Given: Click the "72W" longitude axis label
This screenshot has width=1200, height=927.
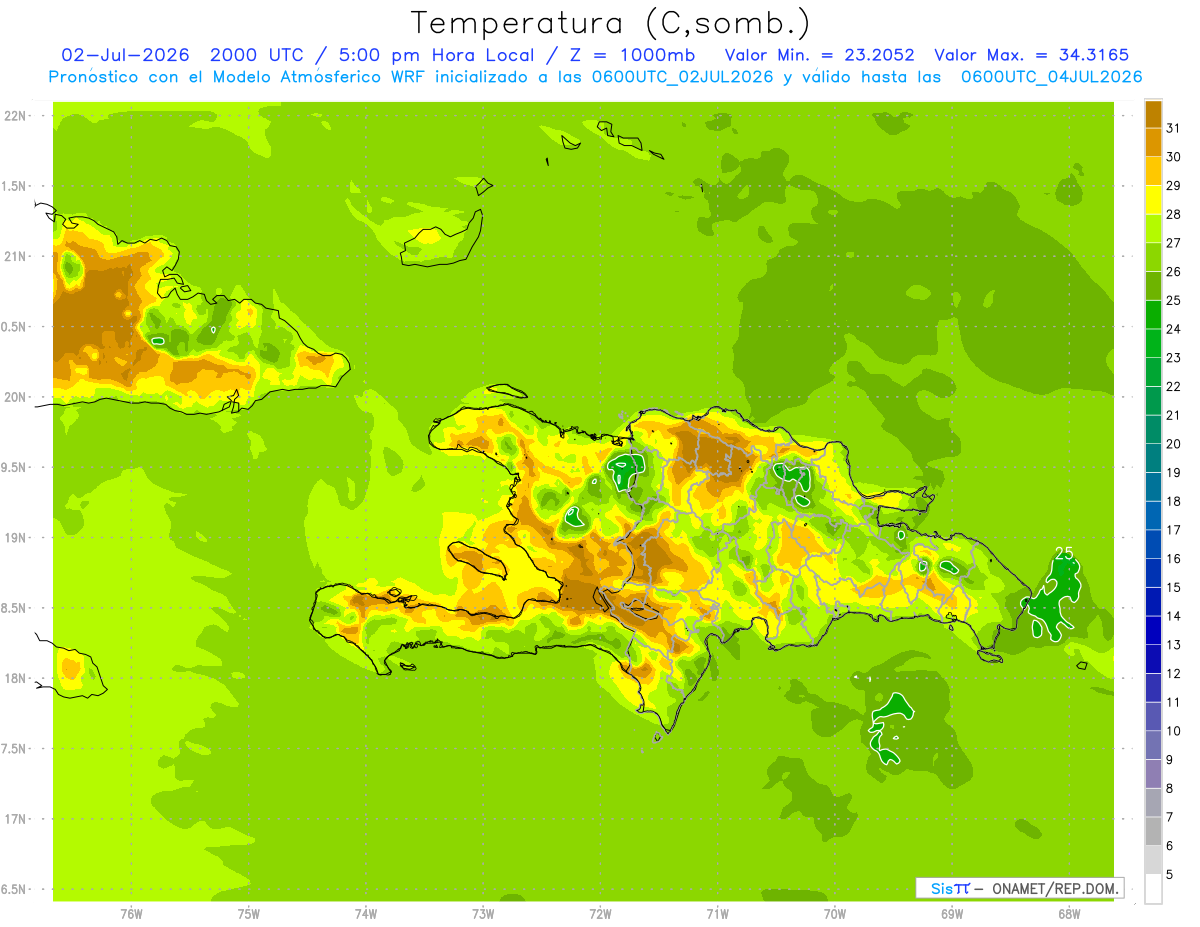Looking at the screenshot, I should pyautogui.click(x=600, y=914).
